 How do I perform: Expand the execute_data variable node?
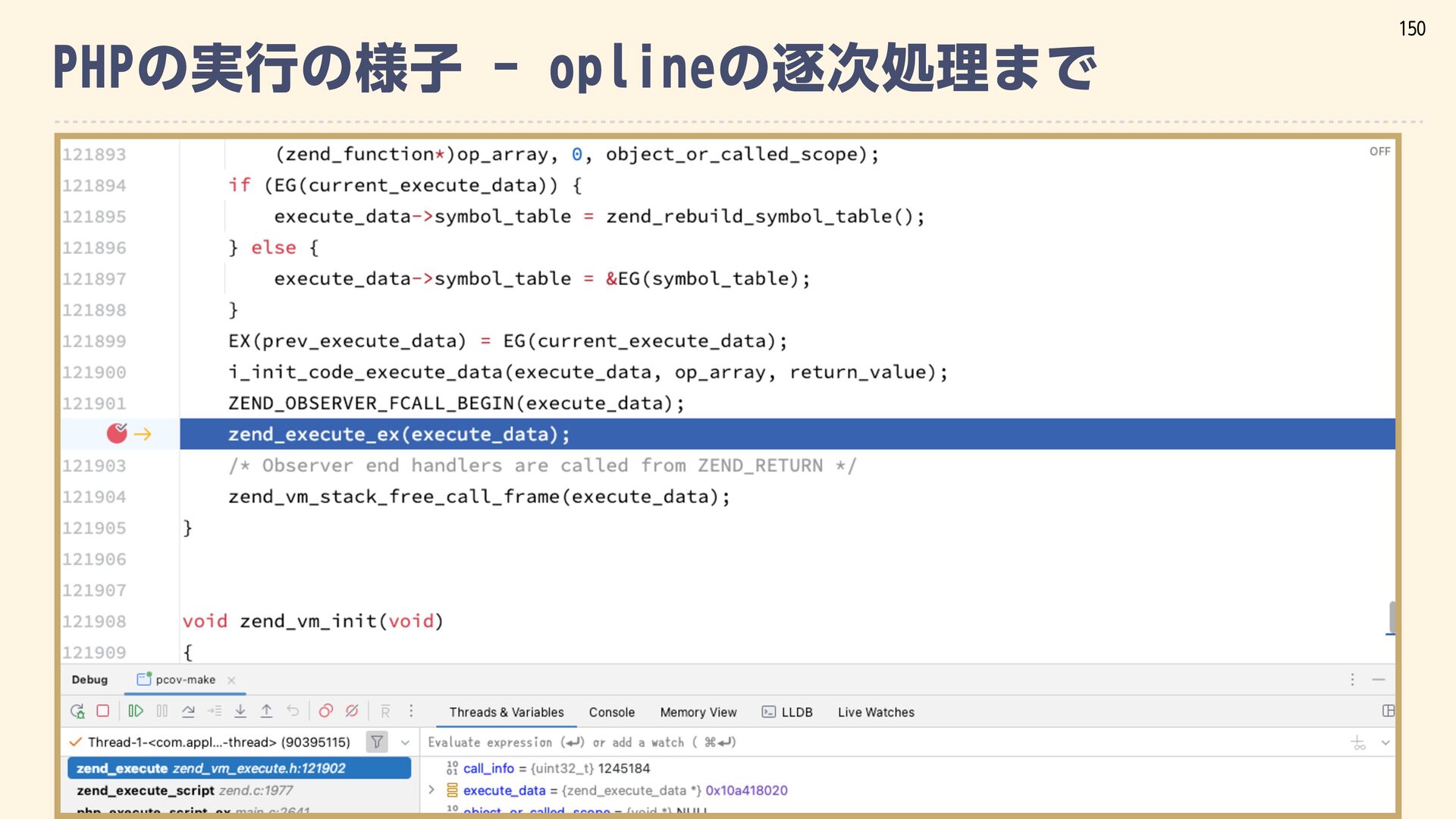(431, 790)
